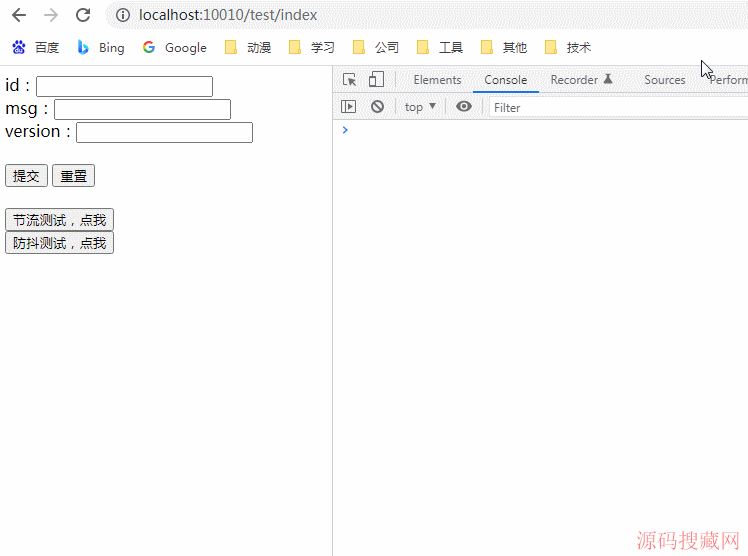
Task: Click the 提交 submit button
Action: (x=26, y=176)
